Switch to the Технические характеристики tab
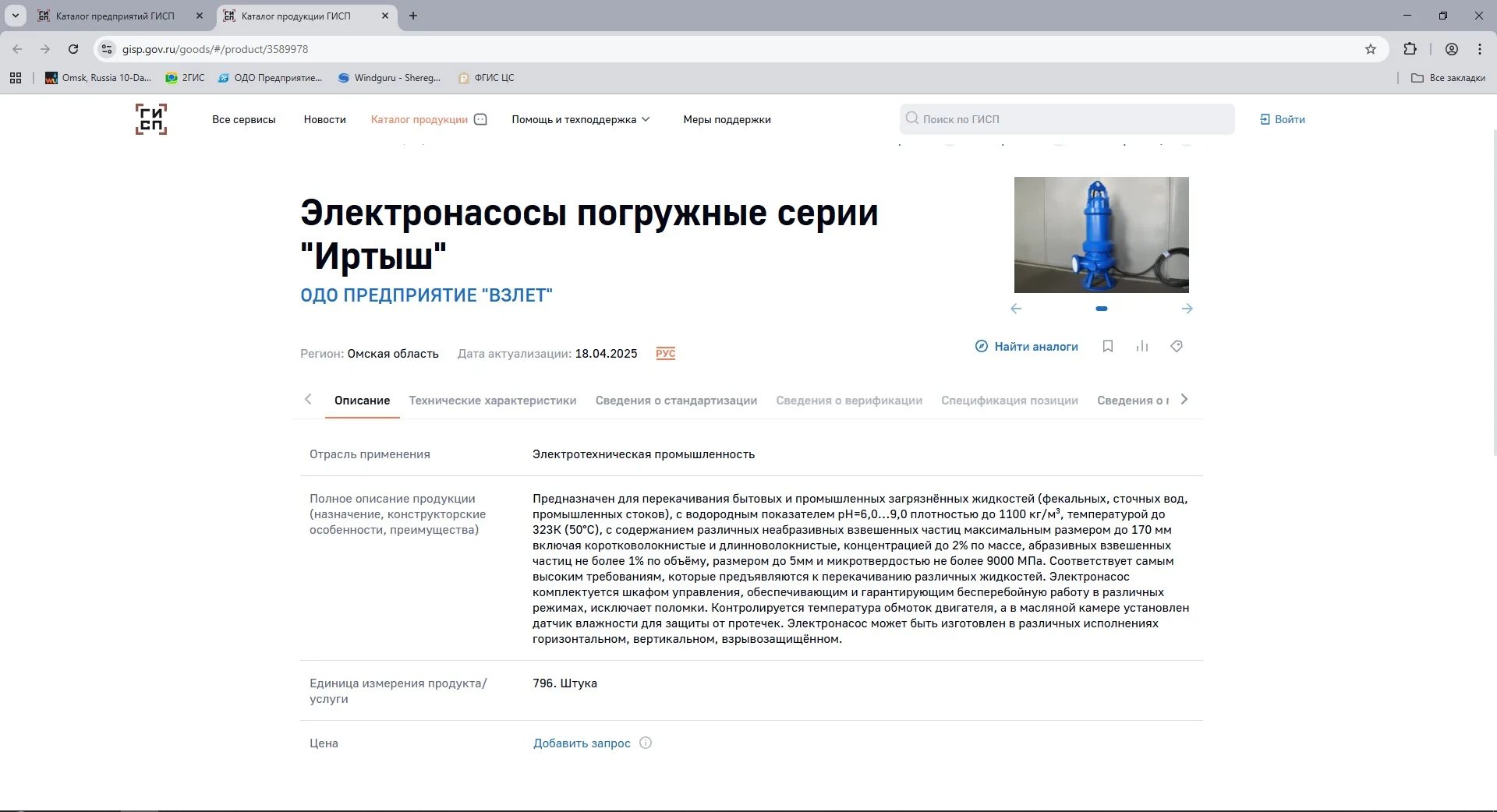The height and width of the screenshot is (812, 1497). pos(492,401)
